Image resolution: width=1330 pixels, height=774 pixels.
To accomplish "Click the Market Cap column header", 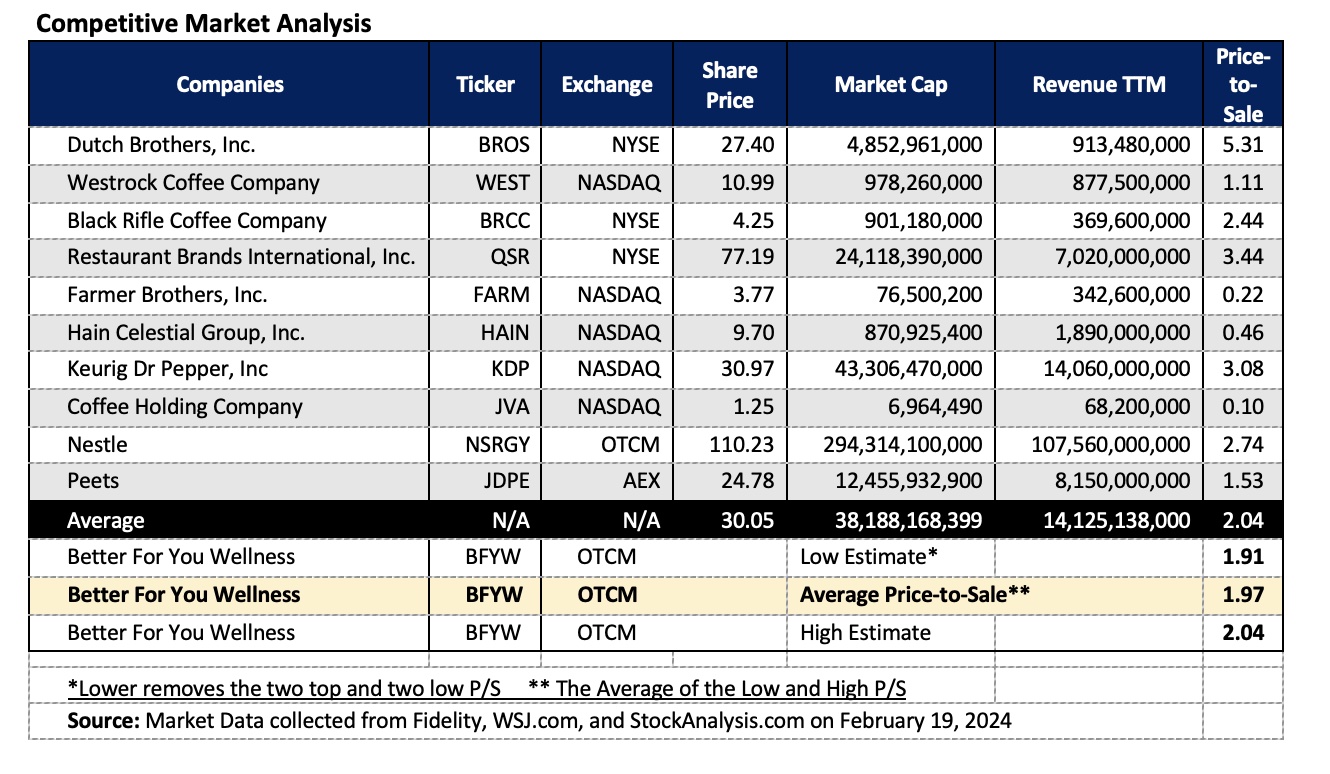I will [x=890, y=84].
